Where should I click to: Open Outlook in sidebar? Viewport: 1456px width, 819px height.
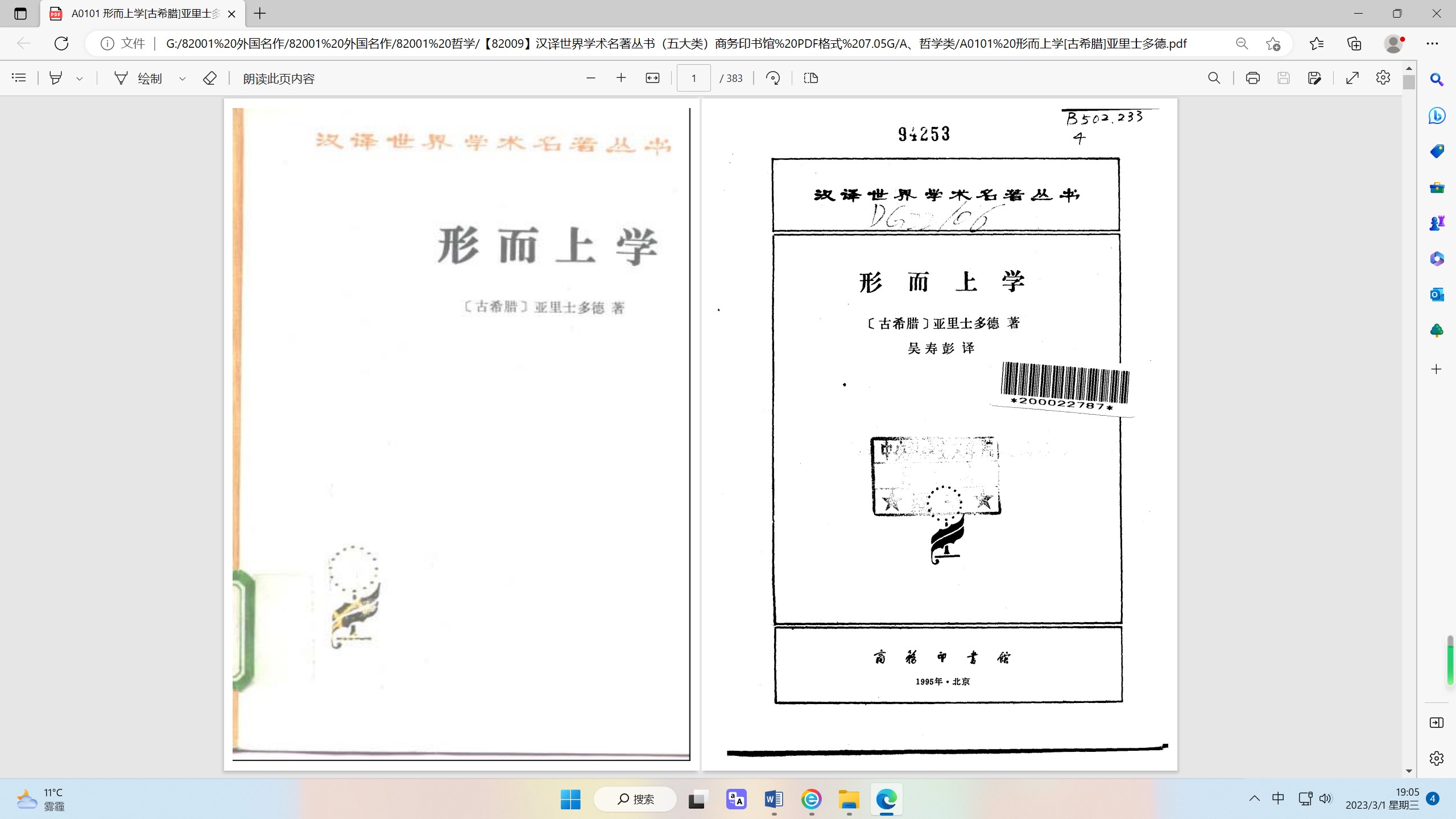[1437, 295]
